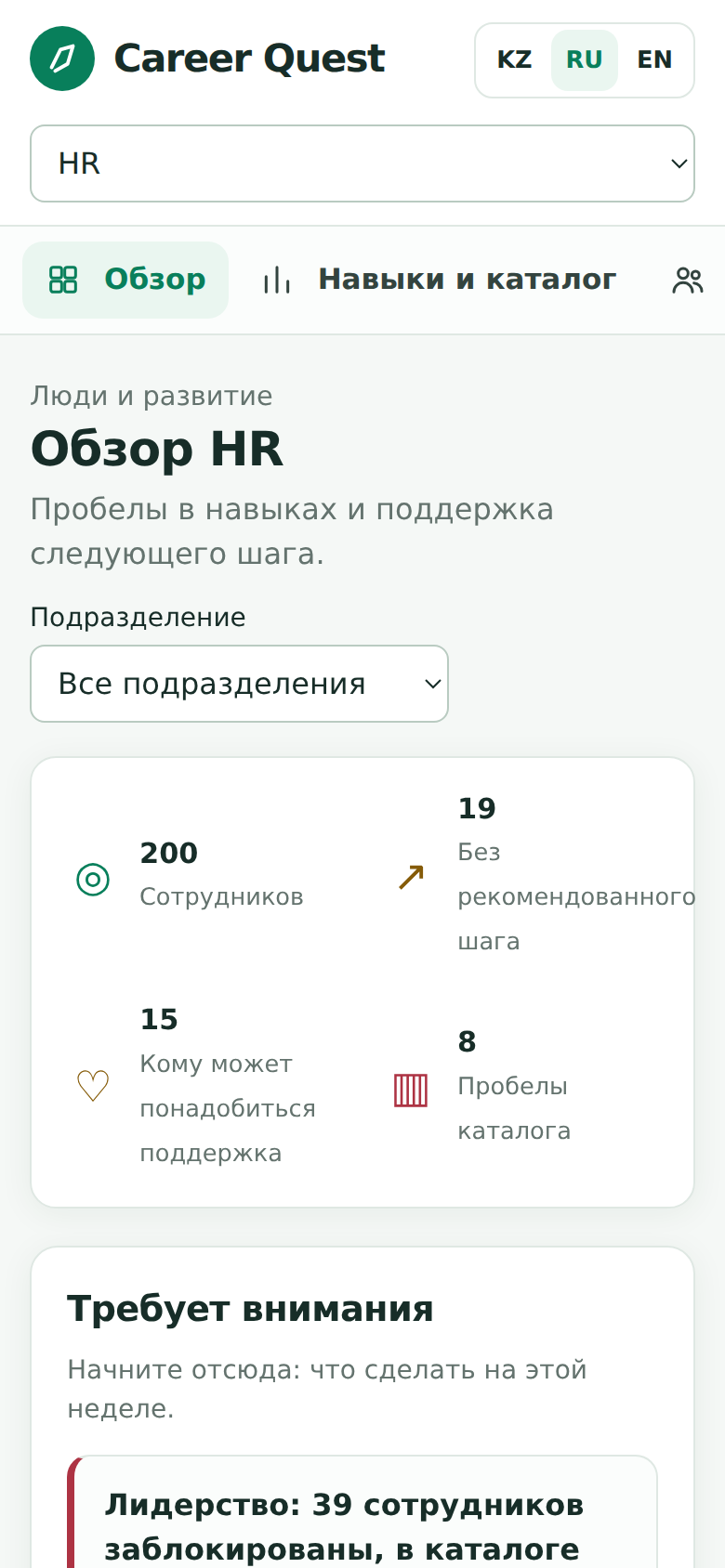The height and width of the screenshot is (1568, 725).
Task: Click the 8 Пробелы каталога statistic
Action: point(514,1086)
